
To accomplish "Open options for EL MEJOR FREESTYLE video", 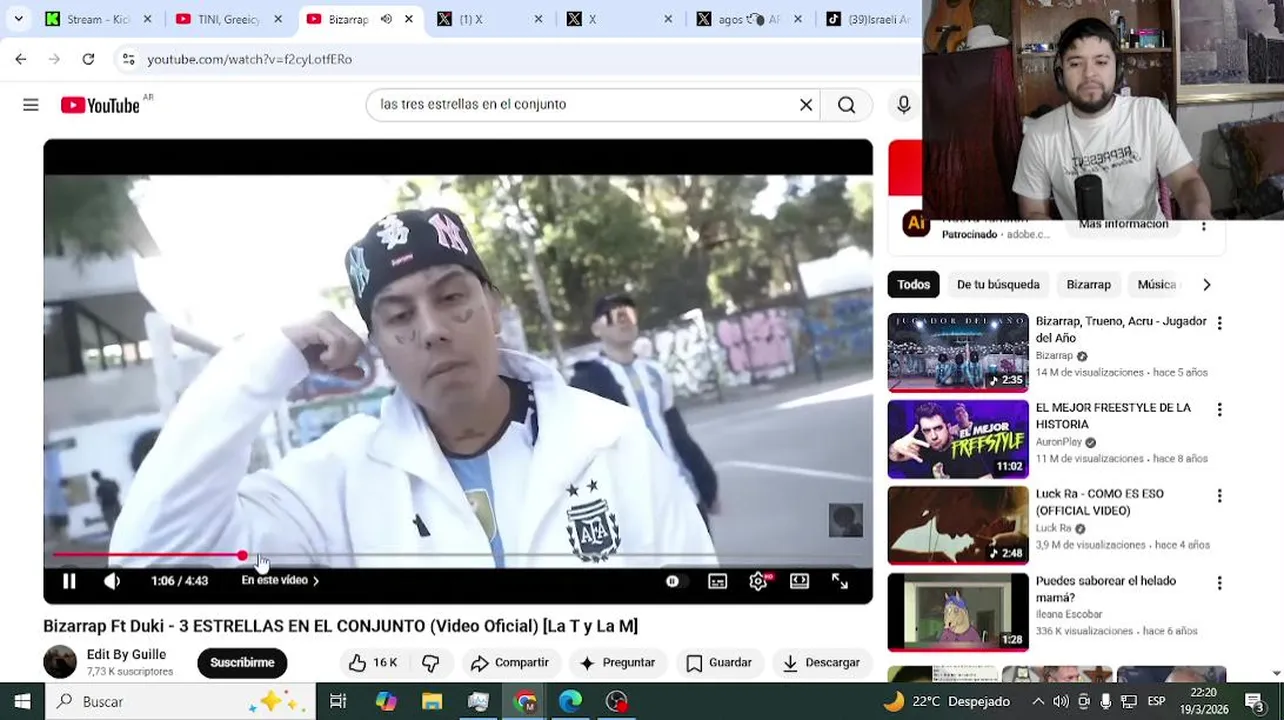I will (1219, 409).
